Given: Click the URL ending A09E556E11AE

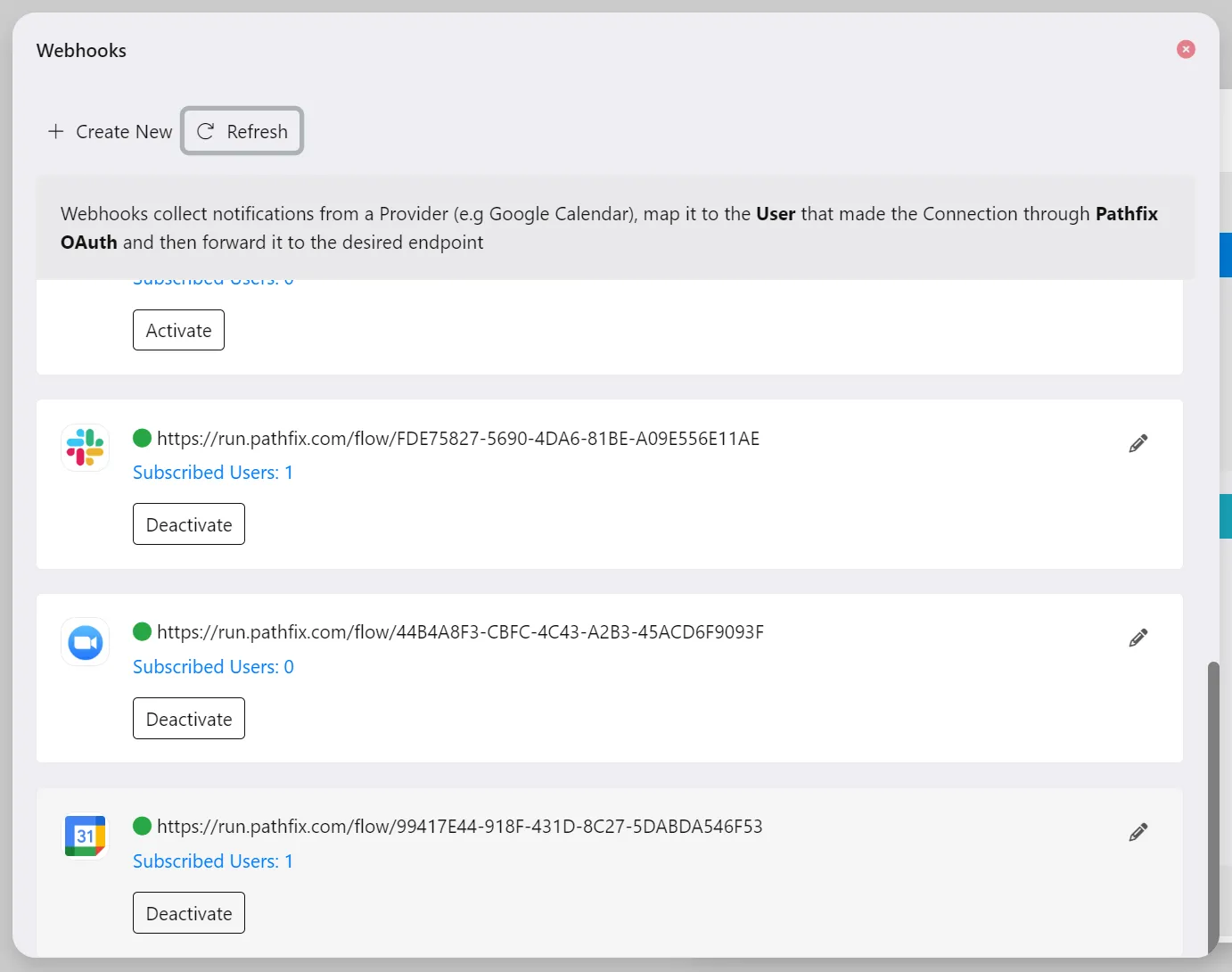Looking at the screenshot, I should 458,438.
